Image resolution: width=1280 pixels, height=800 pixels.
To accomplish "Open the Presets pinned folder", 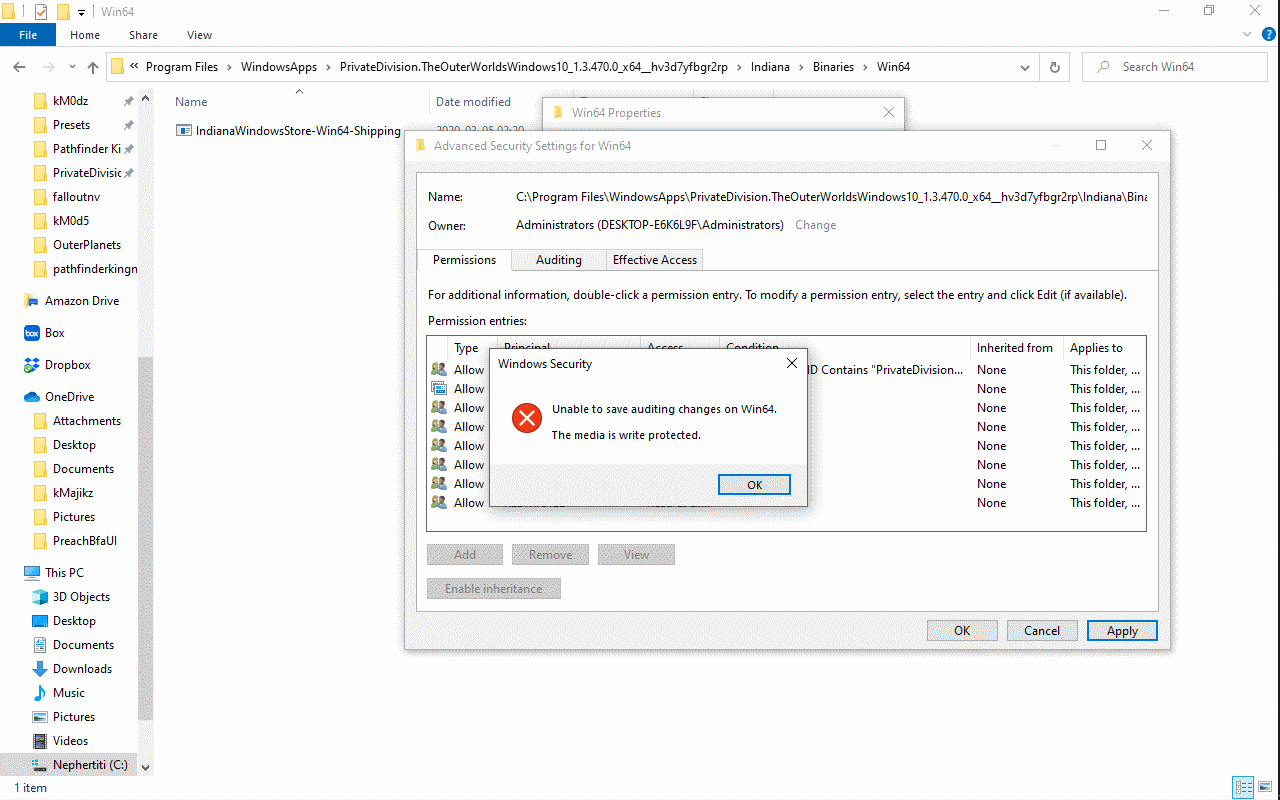I will pyautogui.click(x=72, y=125).
